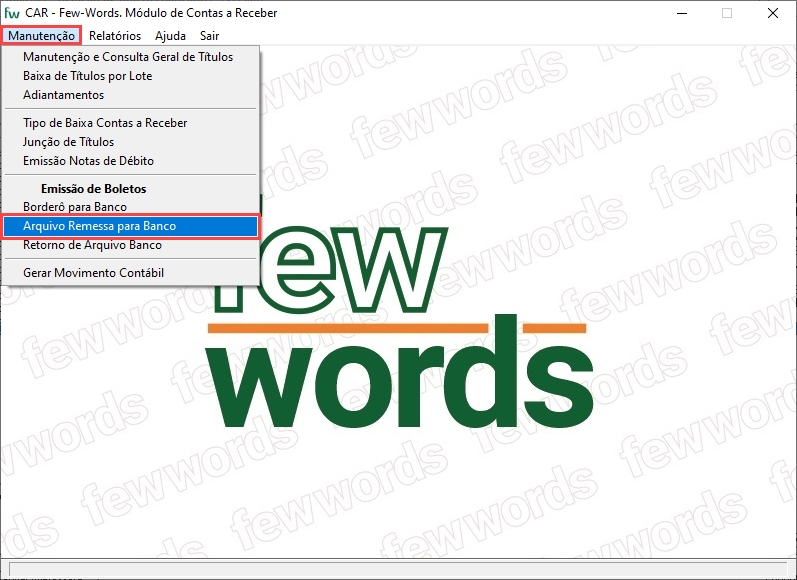Close the CAR Few-Words window
This screenshot has height=580, width=797.
coord(773,13)
